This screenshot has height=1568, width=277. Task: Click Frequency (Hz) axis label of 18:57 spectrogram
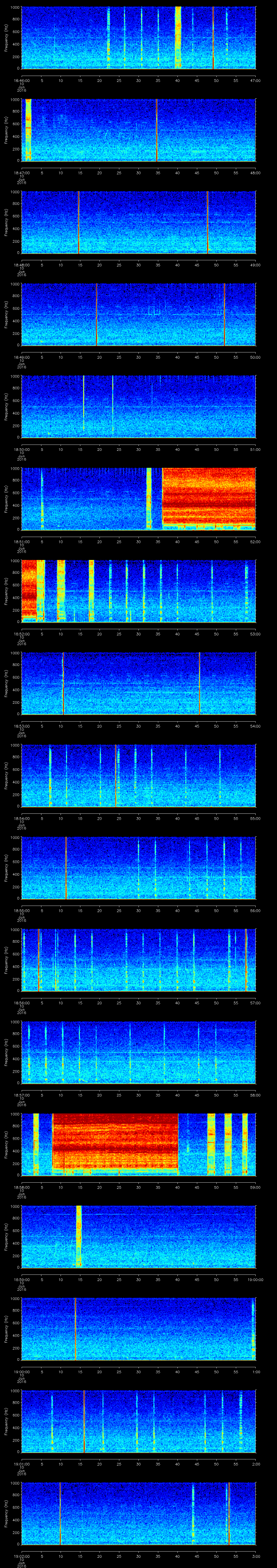click(x=6, y=1052)
